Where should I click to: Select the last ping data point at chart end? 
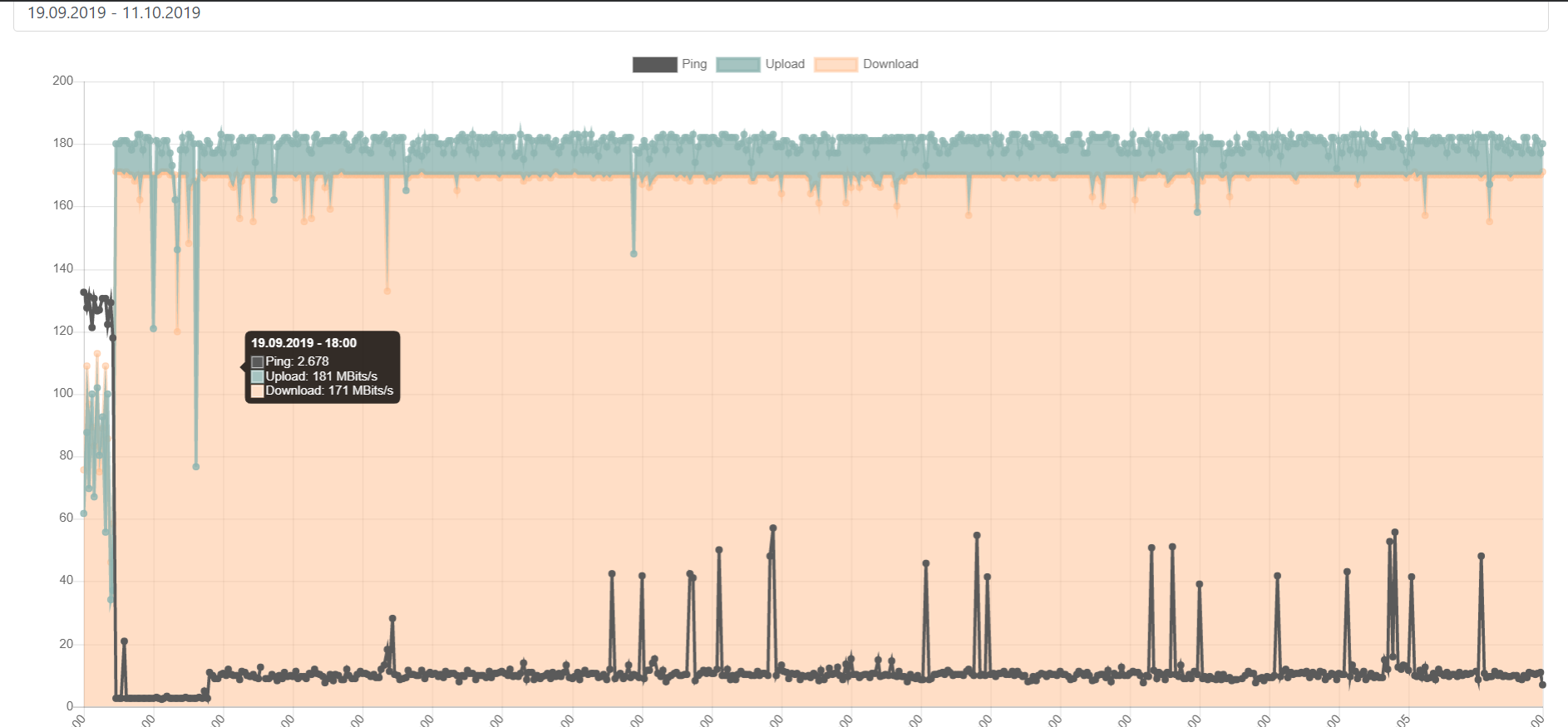tap(1542, 685)
